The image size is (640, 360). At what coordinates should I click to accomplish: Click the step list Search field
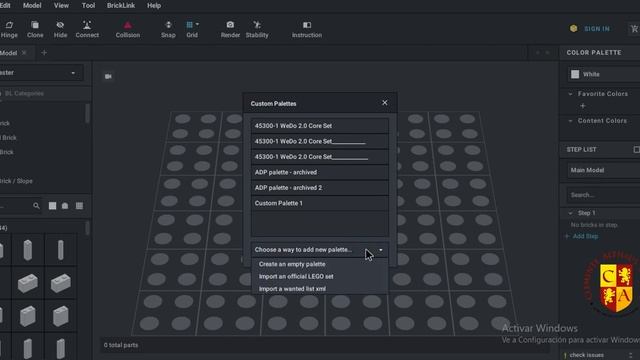(604, 195)
